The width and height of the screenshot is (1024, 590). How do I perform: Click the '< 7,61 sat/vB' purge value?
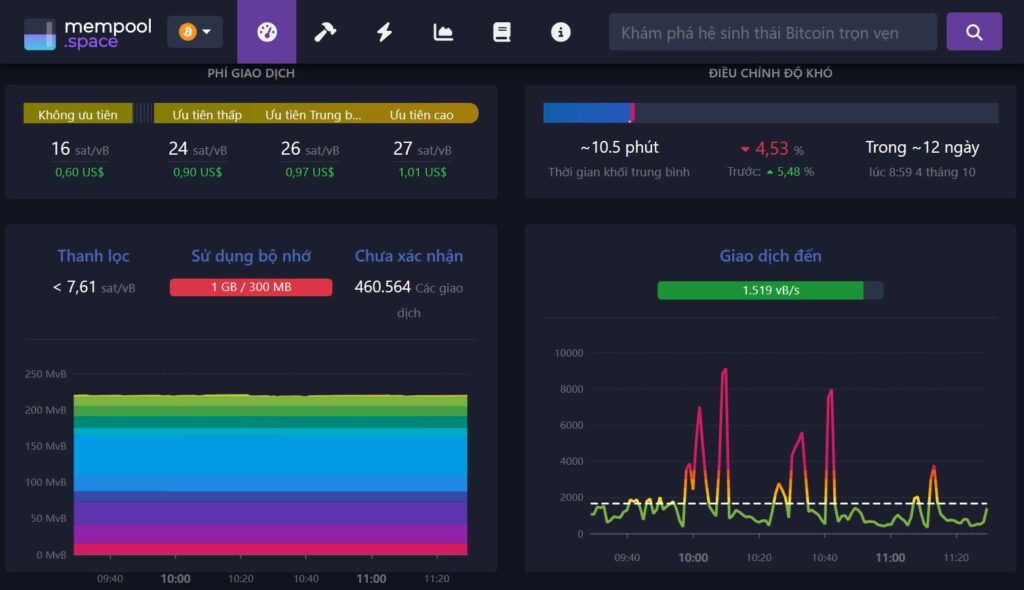tap(94, 287)
